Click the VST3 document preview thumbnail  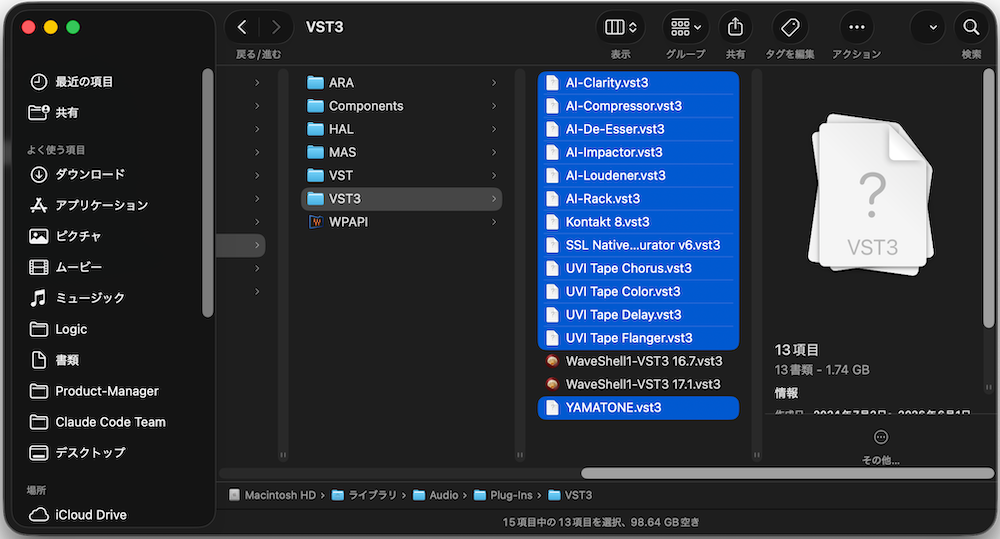pos(872,195)
